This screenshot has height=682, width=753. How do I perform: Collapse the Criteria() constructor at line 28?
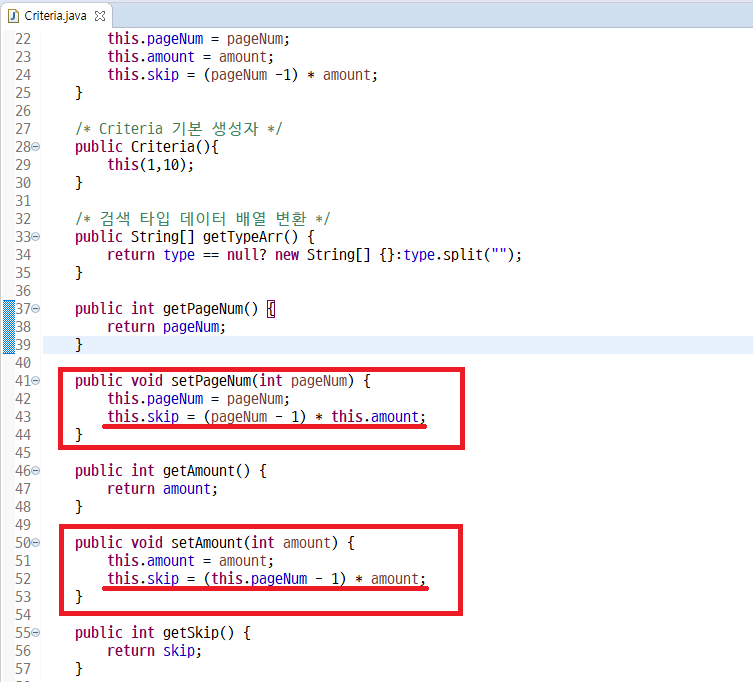[36, 146]
